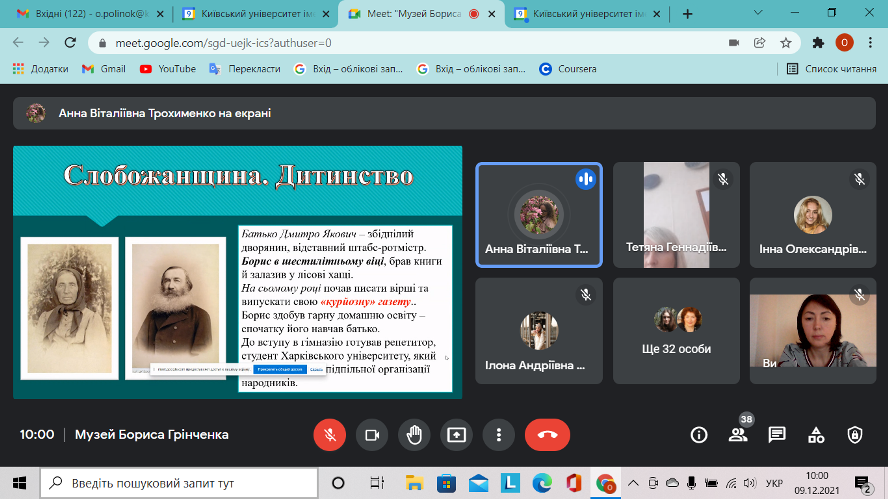Switch to the Gmail inbox tab
Image resolution: width=888 pixels, height=499 pixels.
tap(87, 14)
